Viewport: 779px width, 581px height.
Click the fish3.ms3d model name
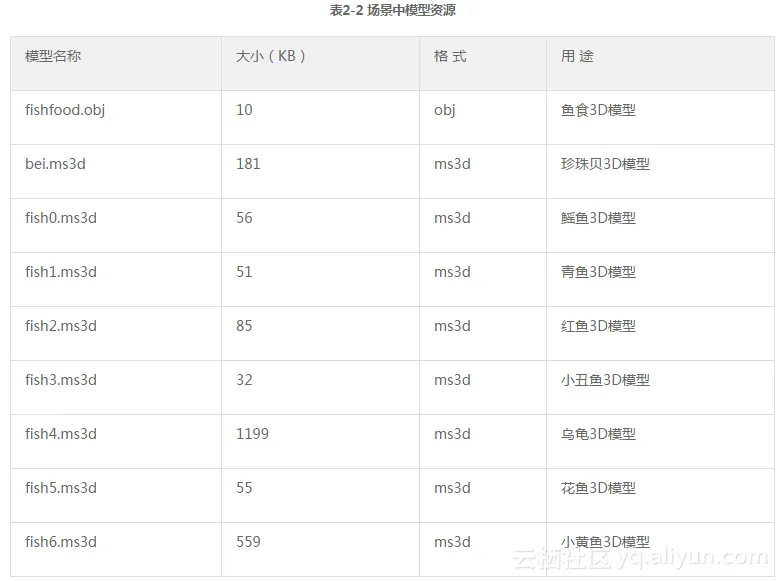point(61,380)
